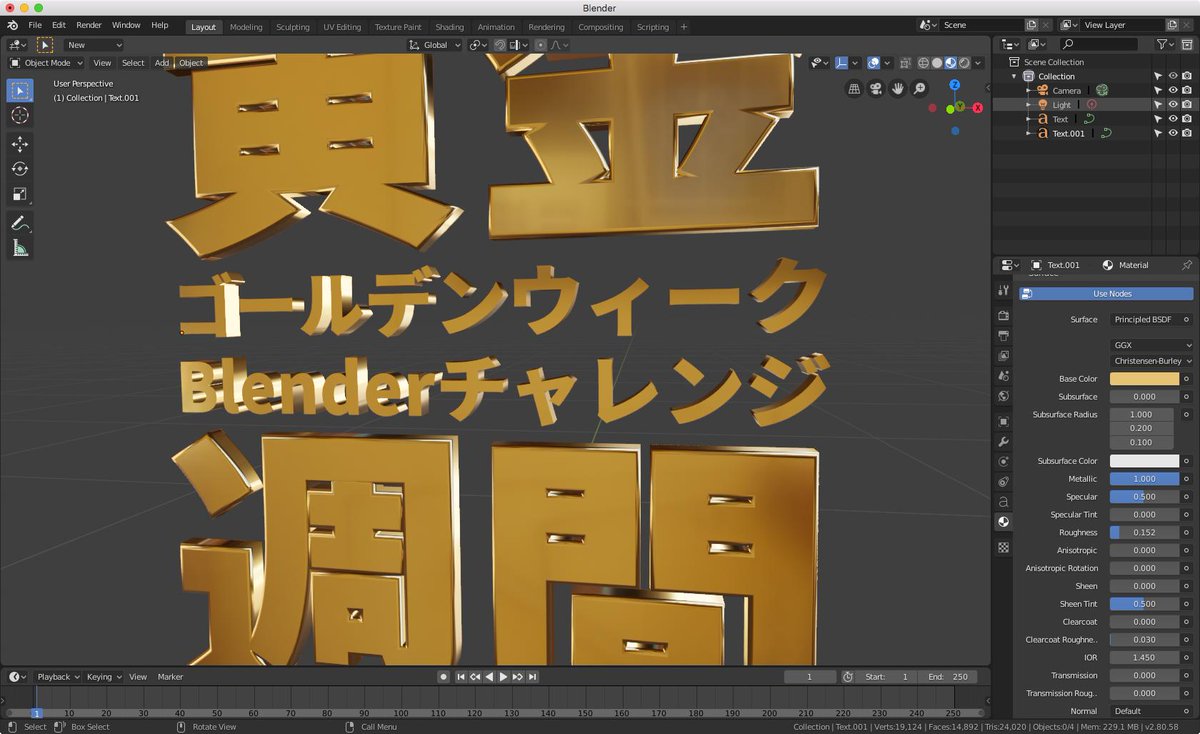Click the record auto-keying button

point(444,677)
